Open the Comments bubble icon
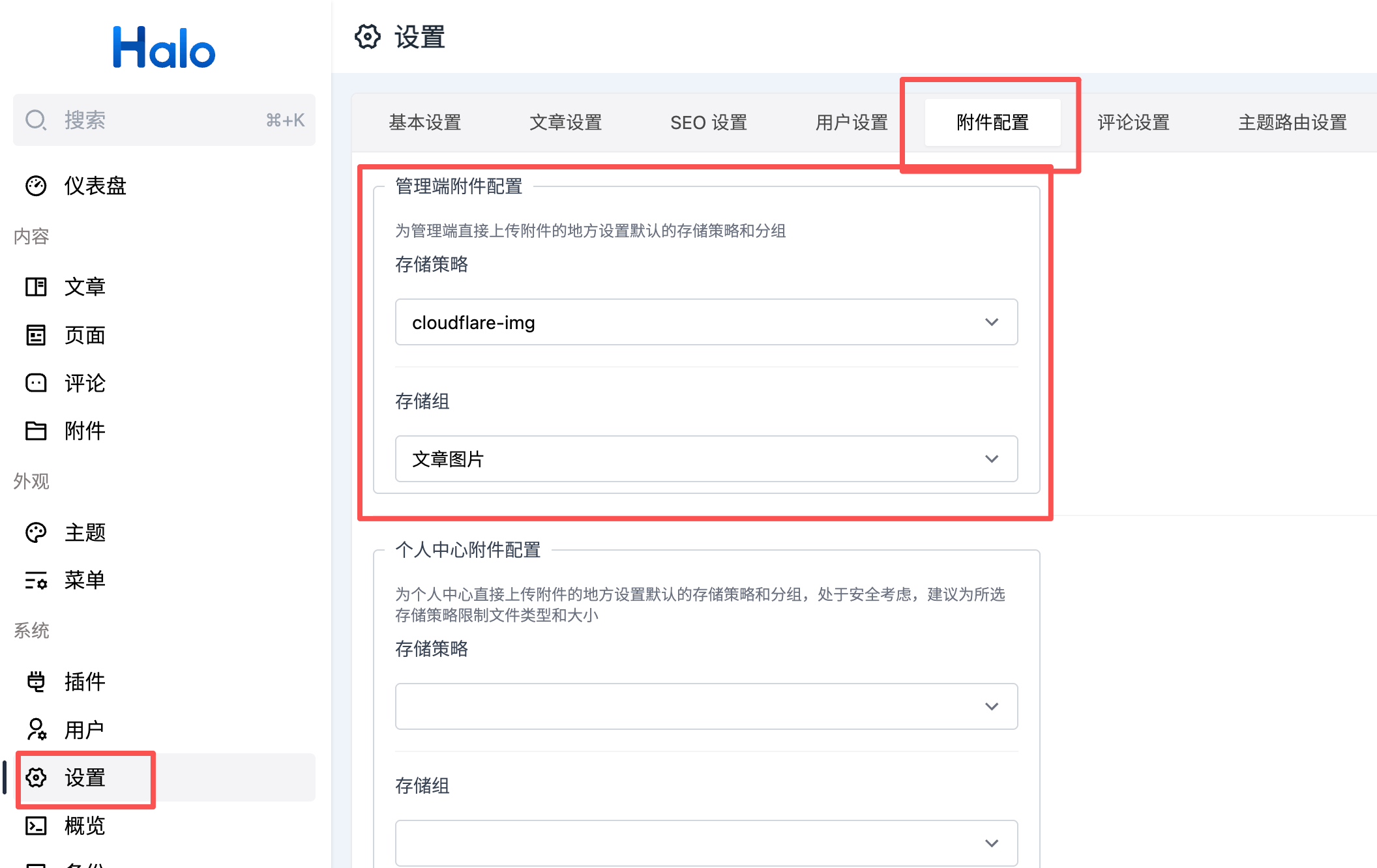The image size is (1377, 868). pyautogui.click(x=36, y=383)
